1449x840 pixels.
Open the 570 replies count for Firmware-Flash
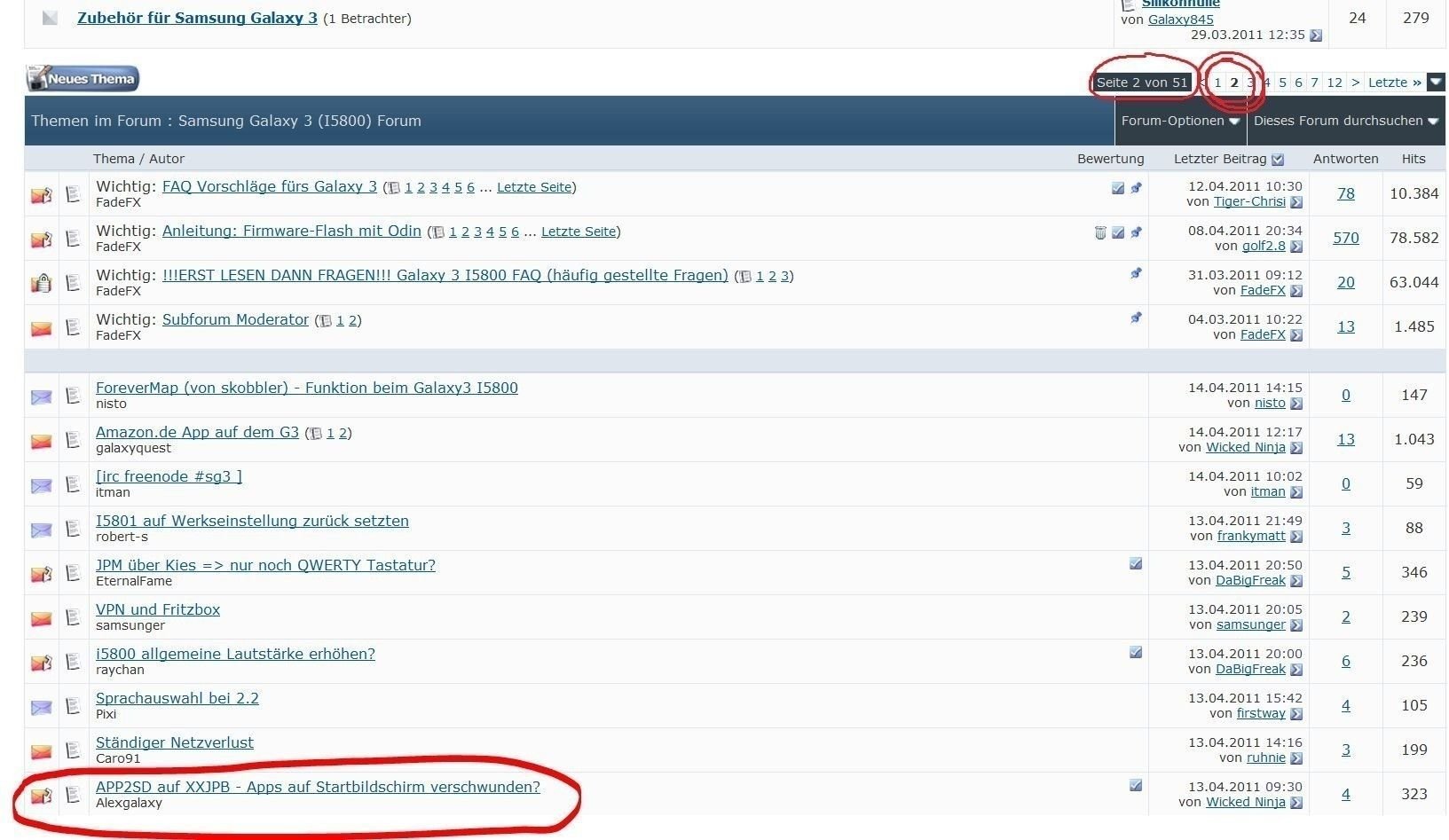(1345, 238)
